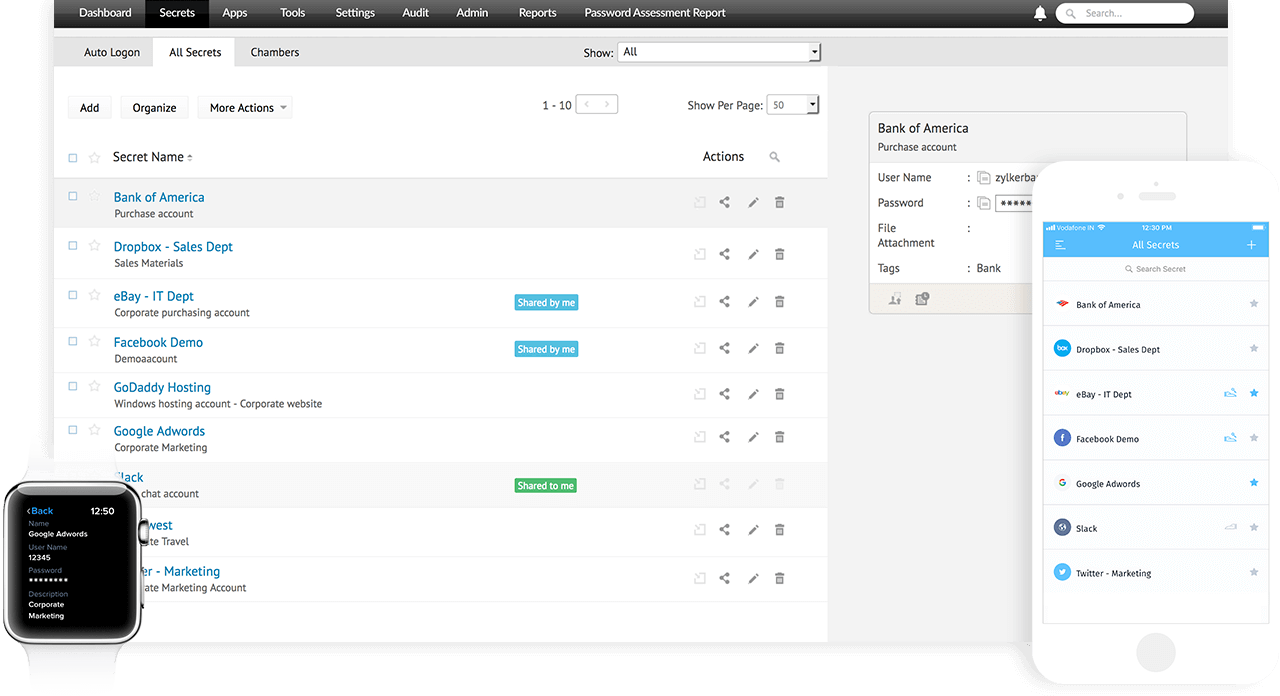Image resolution: width=1280 pixels, height=696 pixels.
Task: Edit the Google Adwords secret
Action: click(x=753, y=437)
